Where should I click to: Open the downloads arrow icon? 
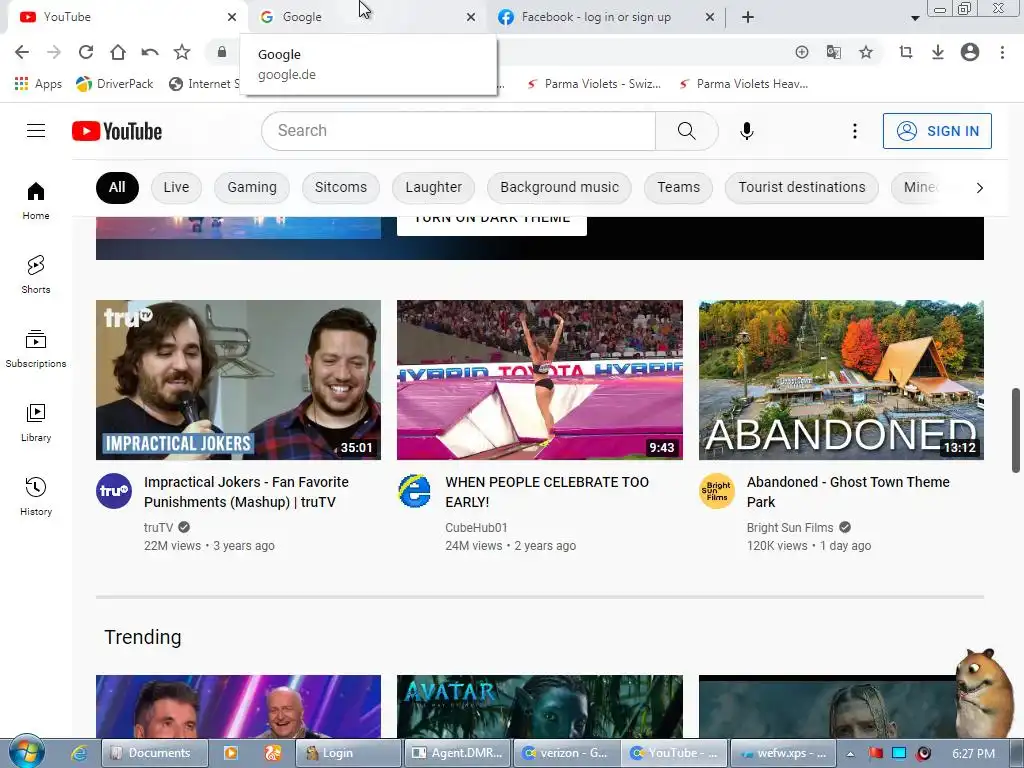[x=937, y=52]
